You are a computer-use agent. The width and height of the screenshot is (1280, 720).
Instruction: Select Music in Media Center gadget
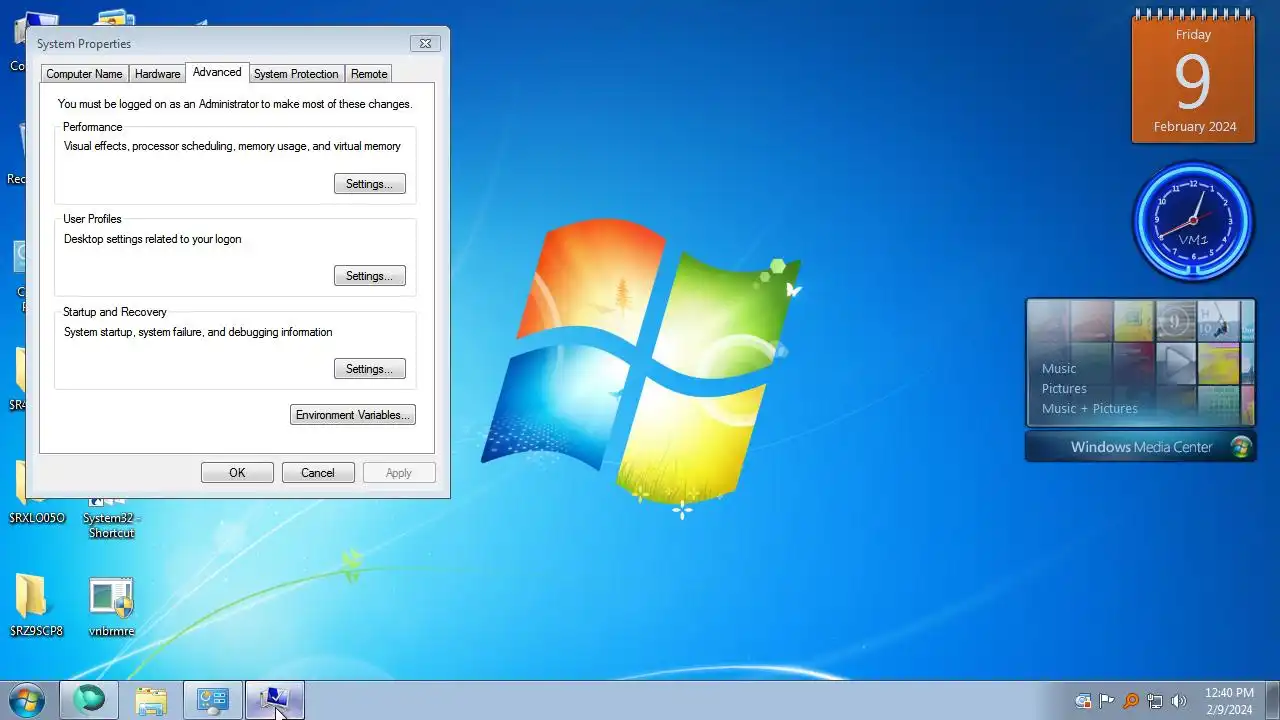pos(1059,368)
